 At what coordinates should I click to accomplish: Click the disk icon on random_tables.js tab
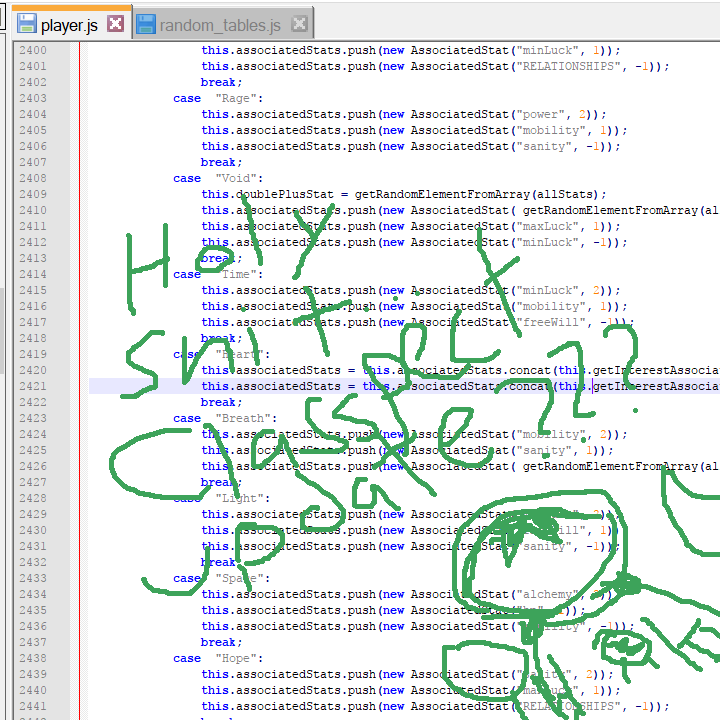pyautogui.click(x=147, y=24)
